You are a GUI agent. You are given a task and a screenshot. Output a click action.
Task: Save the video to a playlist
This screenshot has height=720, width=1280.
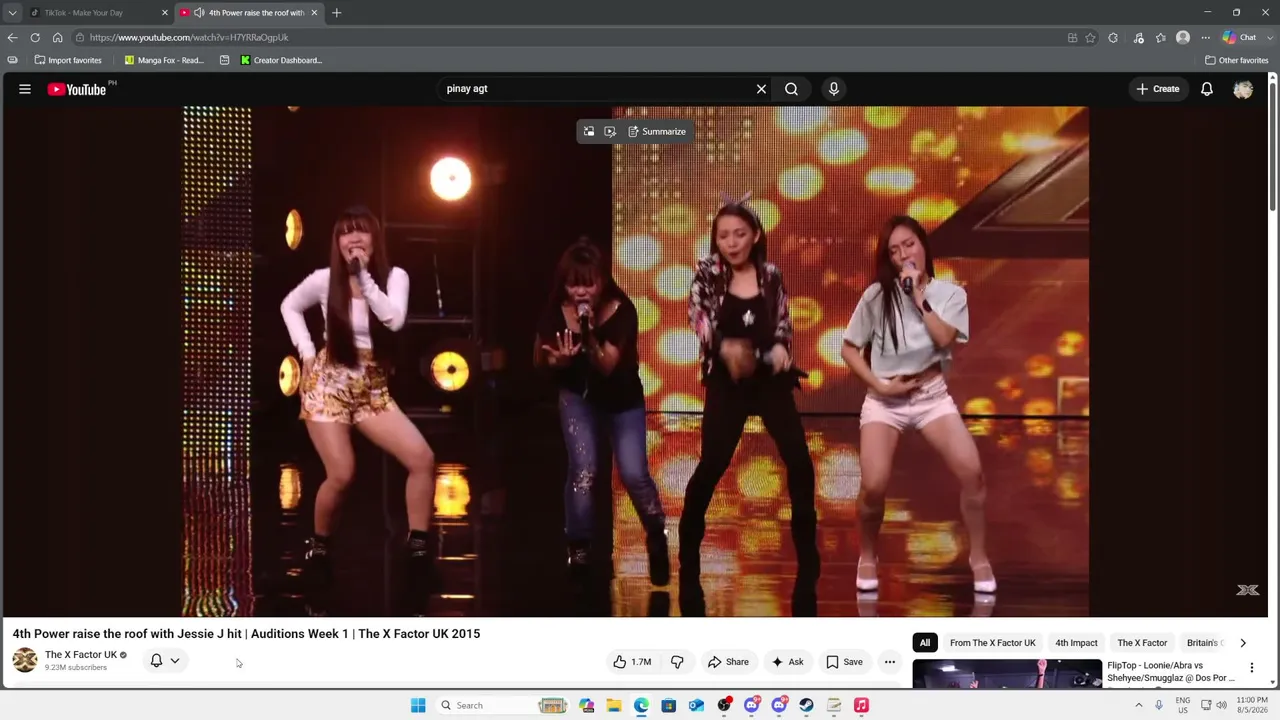(844, 661)
